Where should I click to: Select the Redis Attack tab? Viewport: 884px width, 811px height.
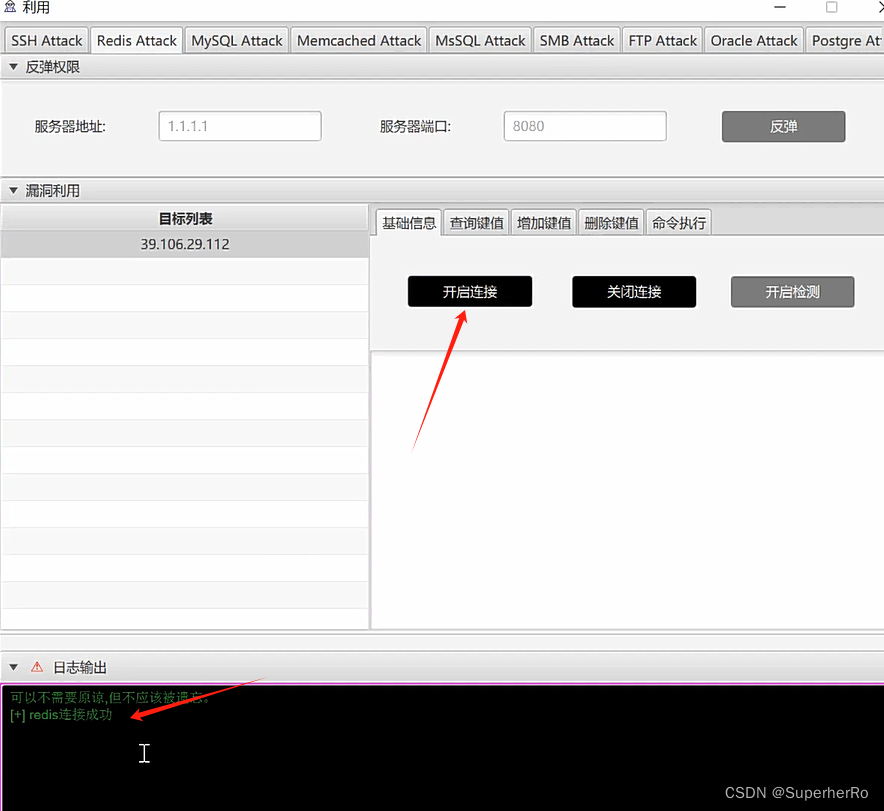click(136, 41)
